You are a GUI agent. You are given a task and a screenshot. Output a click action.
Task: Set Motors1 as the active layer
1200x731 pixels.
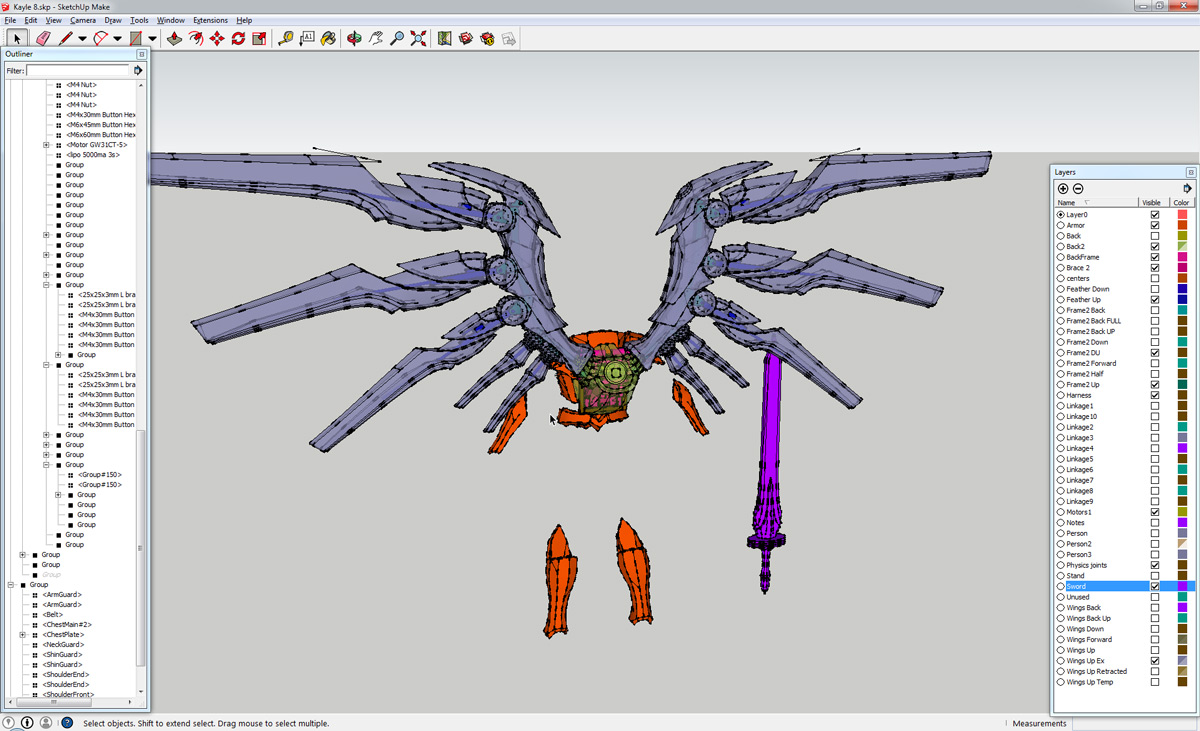click(x=1061, y=512)
